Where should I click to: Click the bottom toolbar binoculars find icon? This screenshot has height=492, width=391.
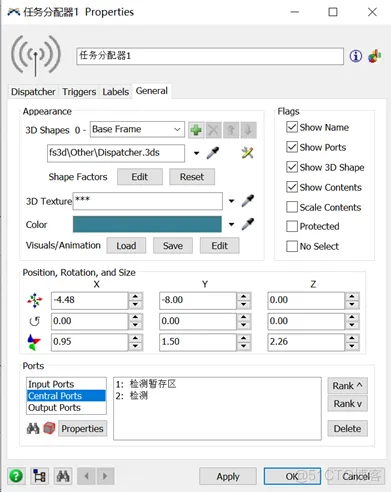63,476
